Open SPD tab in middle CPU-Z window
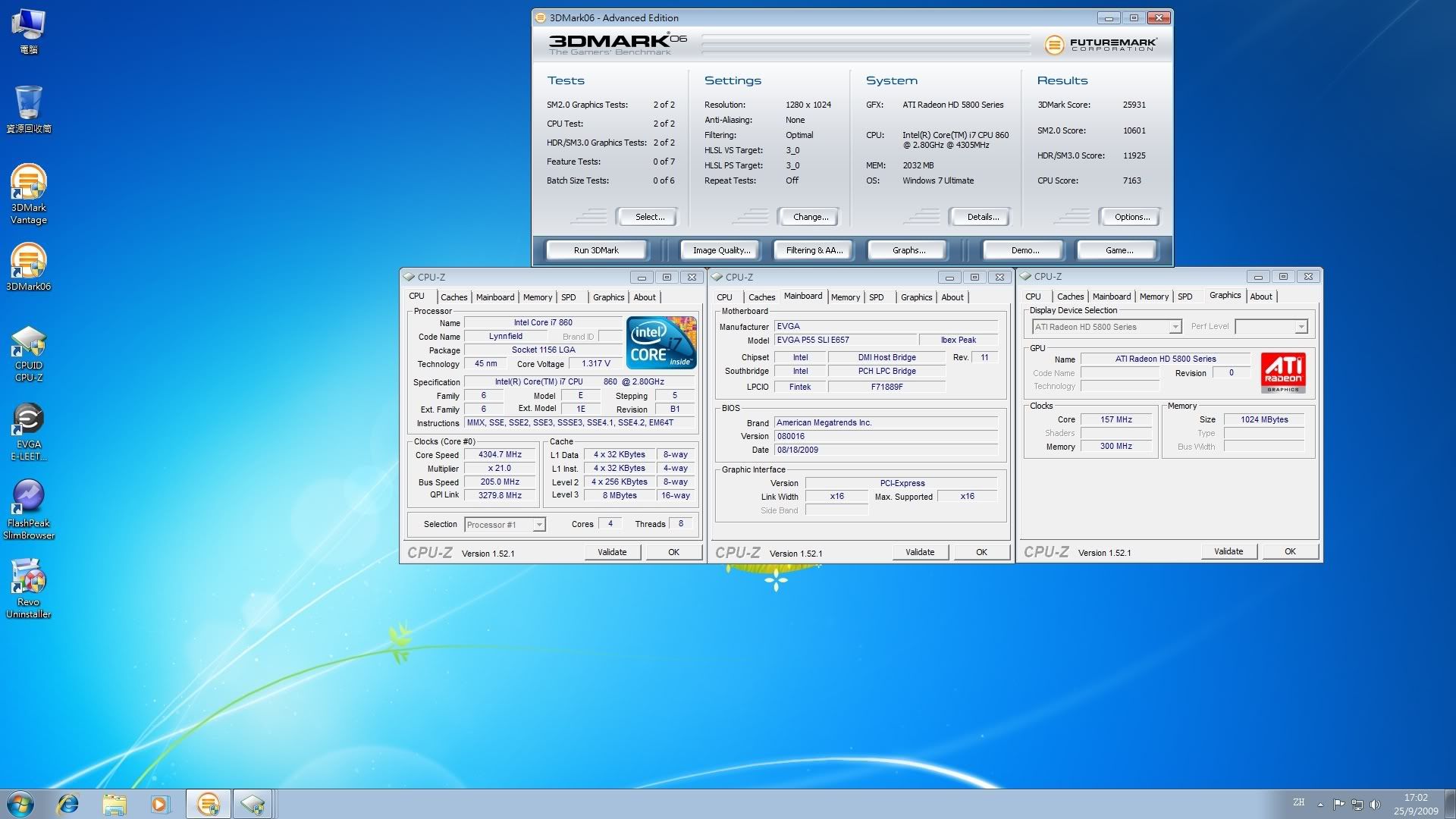 coord(876,297)
